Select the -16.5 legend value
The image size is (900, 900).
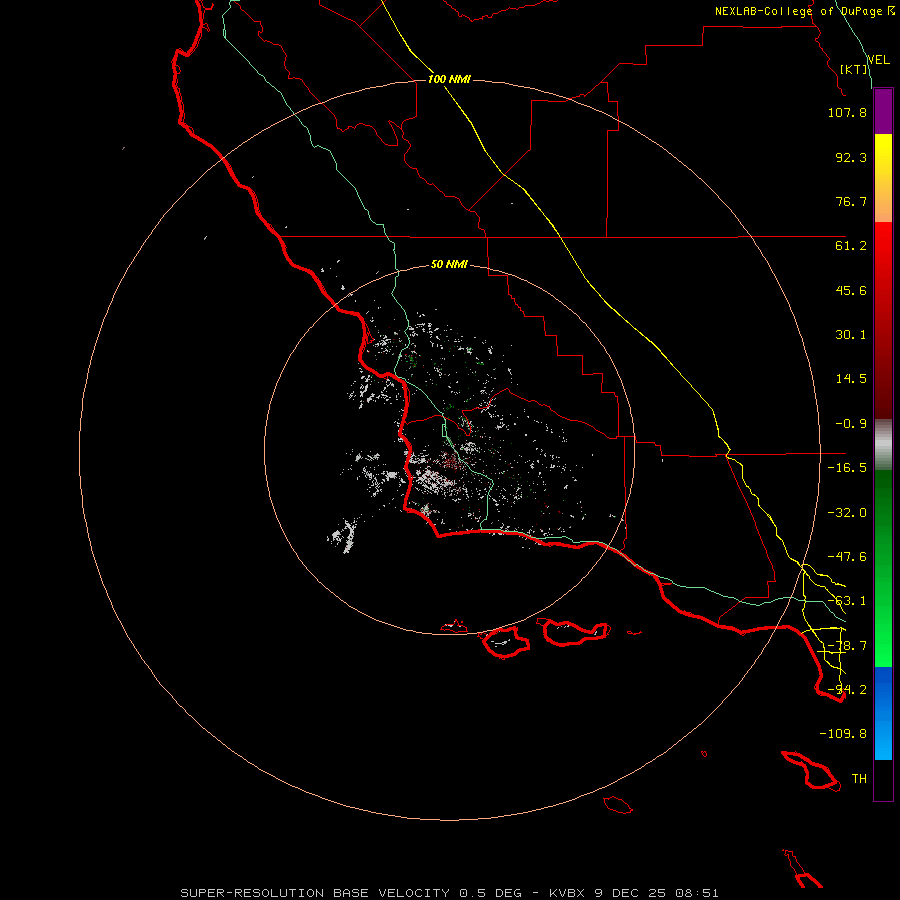coord(847,468)
